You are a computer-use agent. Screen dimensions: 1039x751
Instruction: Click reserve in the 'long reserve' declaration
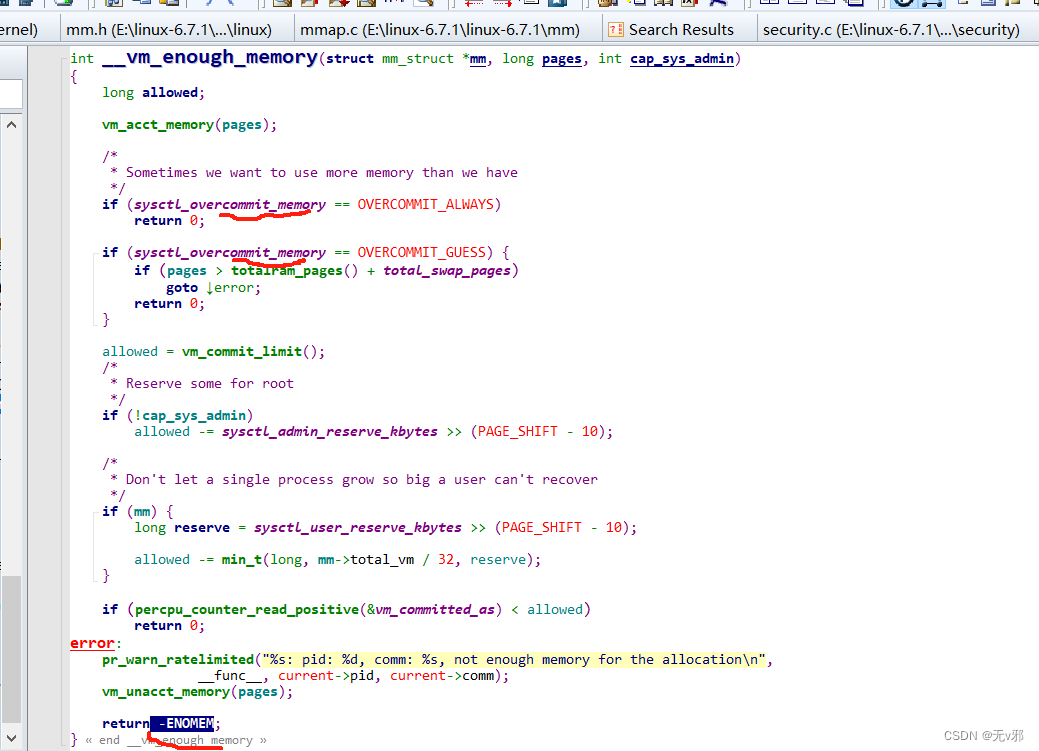tap(202, 528)
